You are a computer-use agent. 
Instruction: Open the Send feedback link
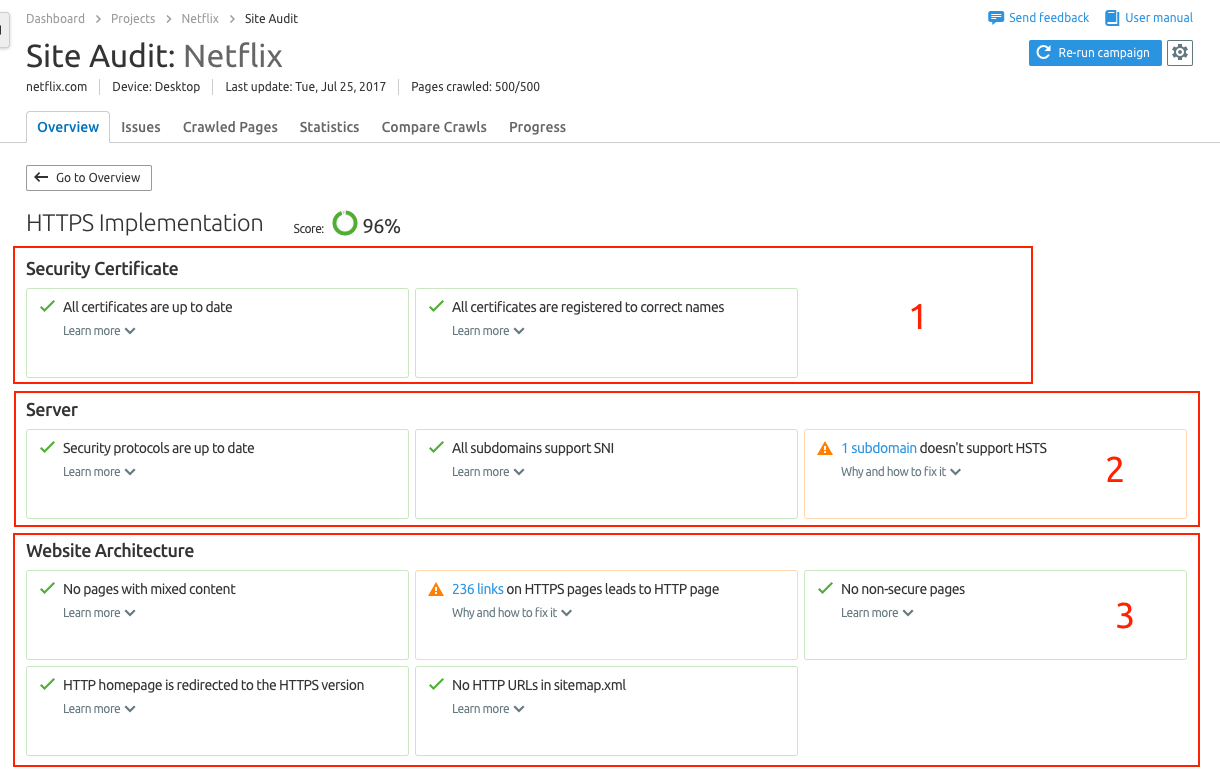click(1049, 18)
